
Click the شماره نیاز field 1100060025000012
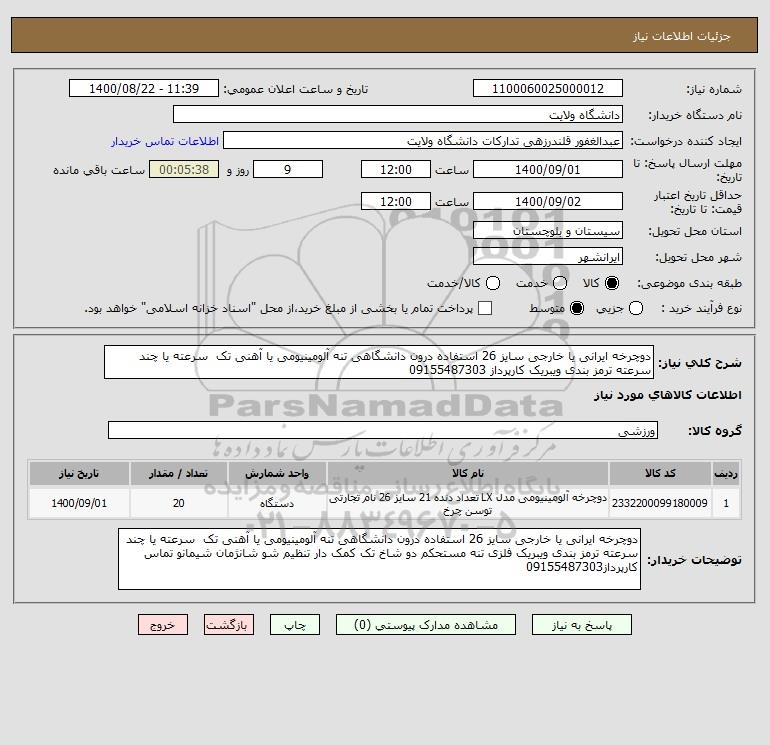(548, 88)
